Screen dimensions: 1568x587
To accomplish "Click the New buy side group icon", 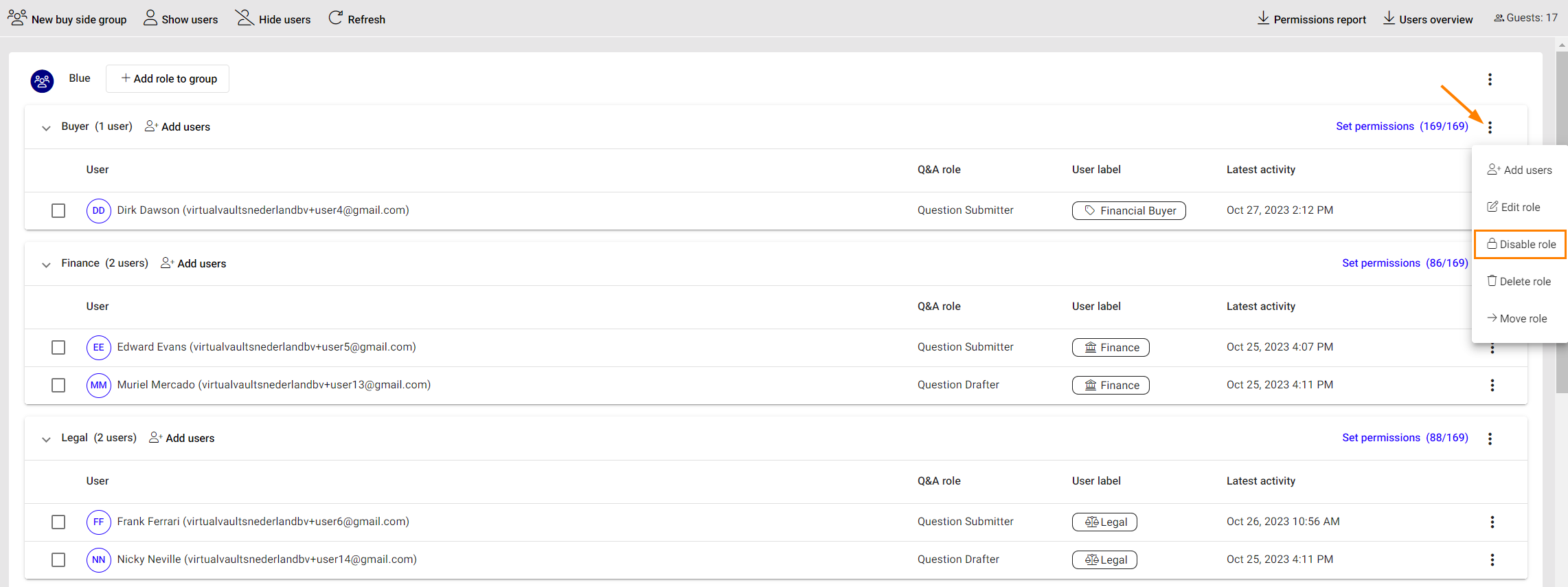I will point(17,18).
